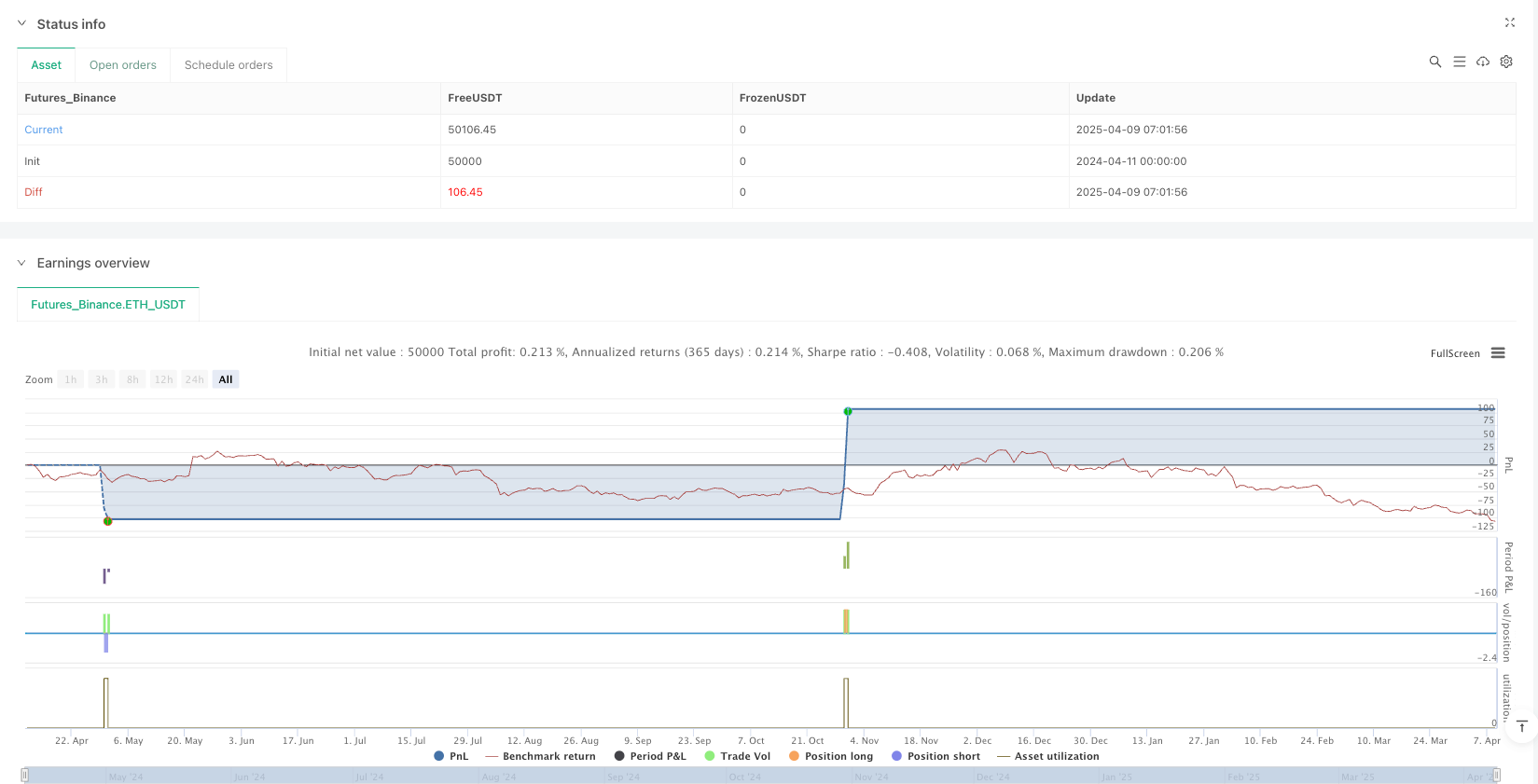Click the scroll-to-top arrow button
Viewport: 1538px width, 784px height.
pyautogui.click(x=1521, y=726)
